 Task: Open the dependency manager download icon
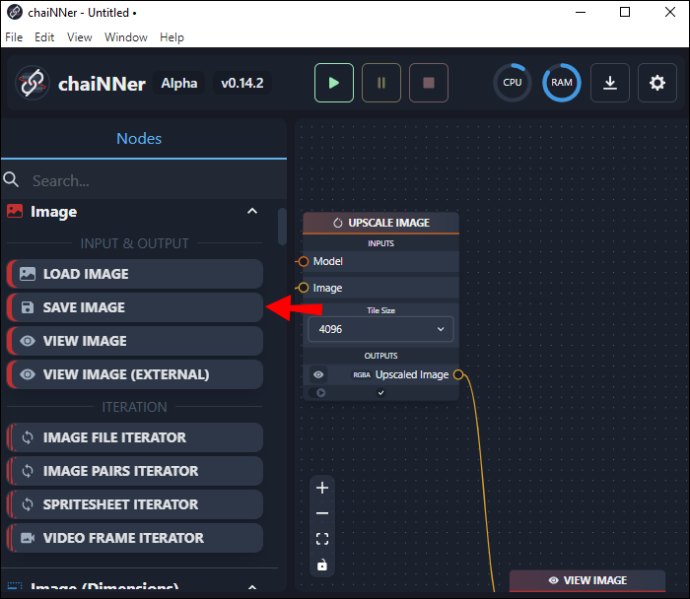pos(609,83)
